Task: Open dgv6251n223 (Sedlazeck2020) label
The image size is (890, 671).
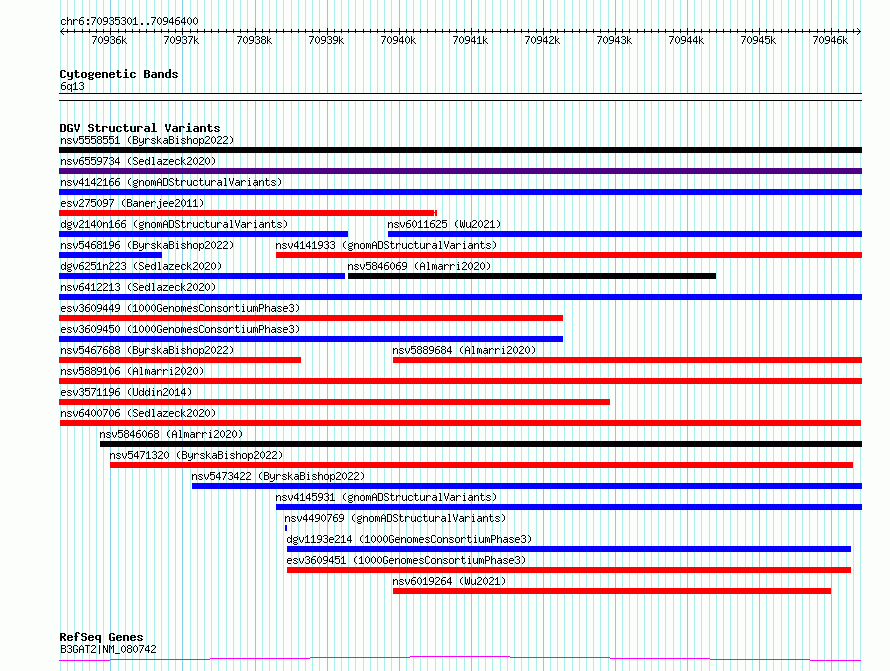Action: [x=141, y=266]
